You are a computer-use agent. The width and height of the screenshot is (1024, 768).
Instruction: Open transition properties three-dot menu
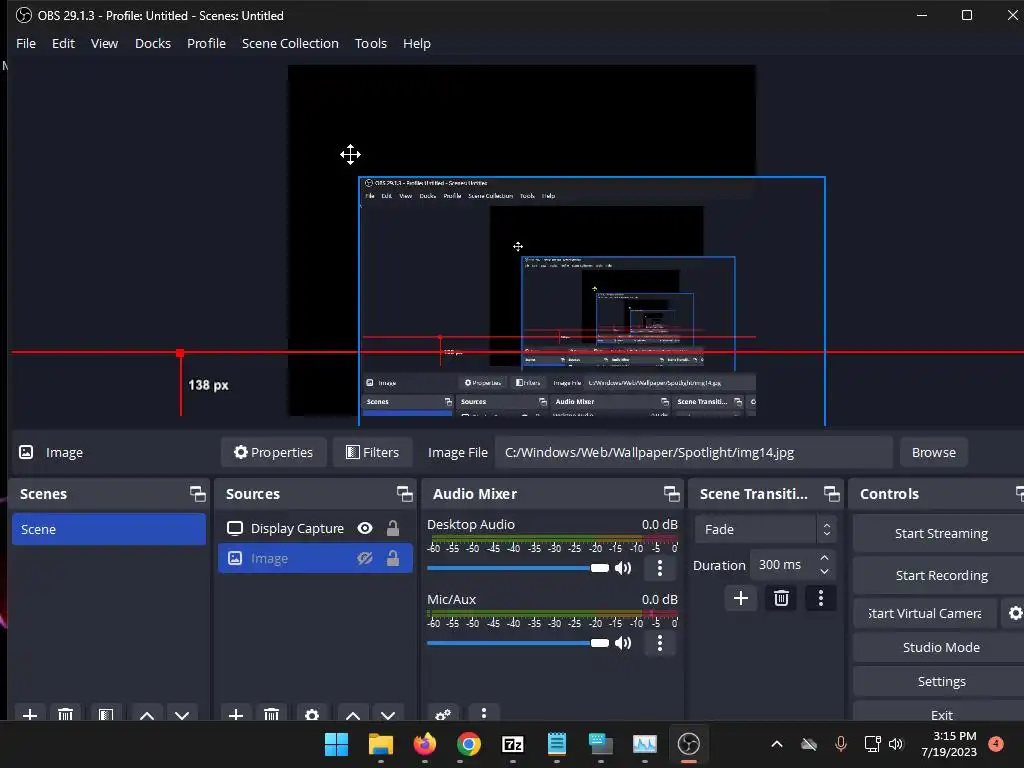pos(821,598)
